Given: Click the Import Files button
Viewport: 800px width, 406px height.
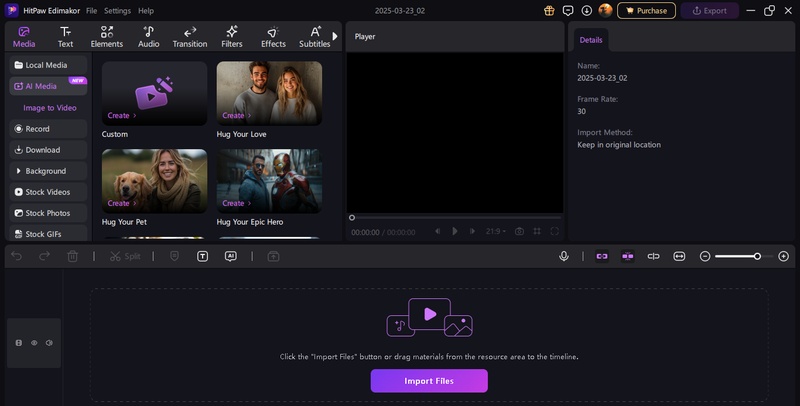Looking at the screenshot, I should click(429, 381).
